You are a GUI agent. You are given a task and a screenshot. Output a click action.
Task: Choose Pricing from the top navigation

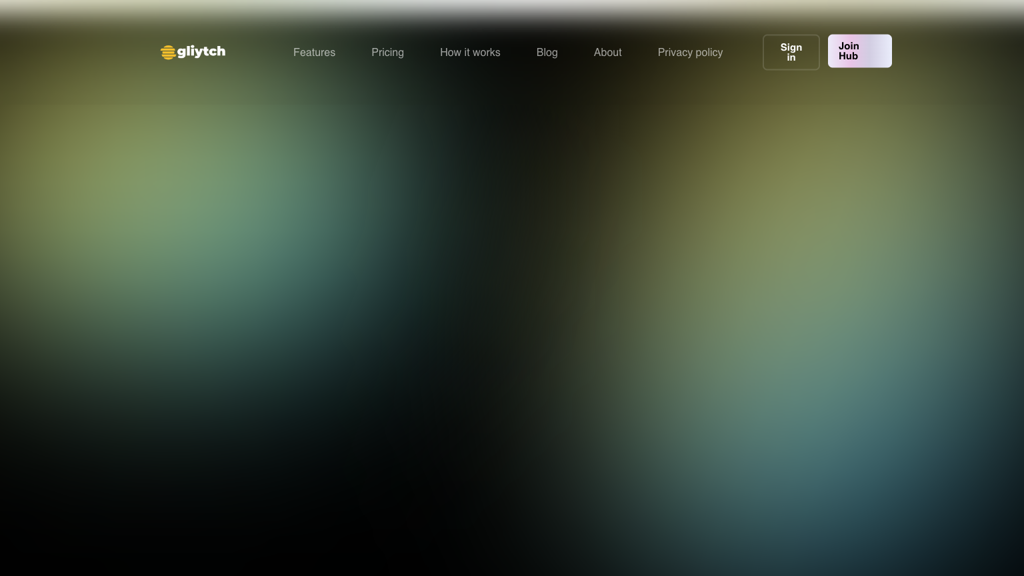(387, 52)
